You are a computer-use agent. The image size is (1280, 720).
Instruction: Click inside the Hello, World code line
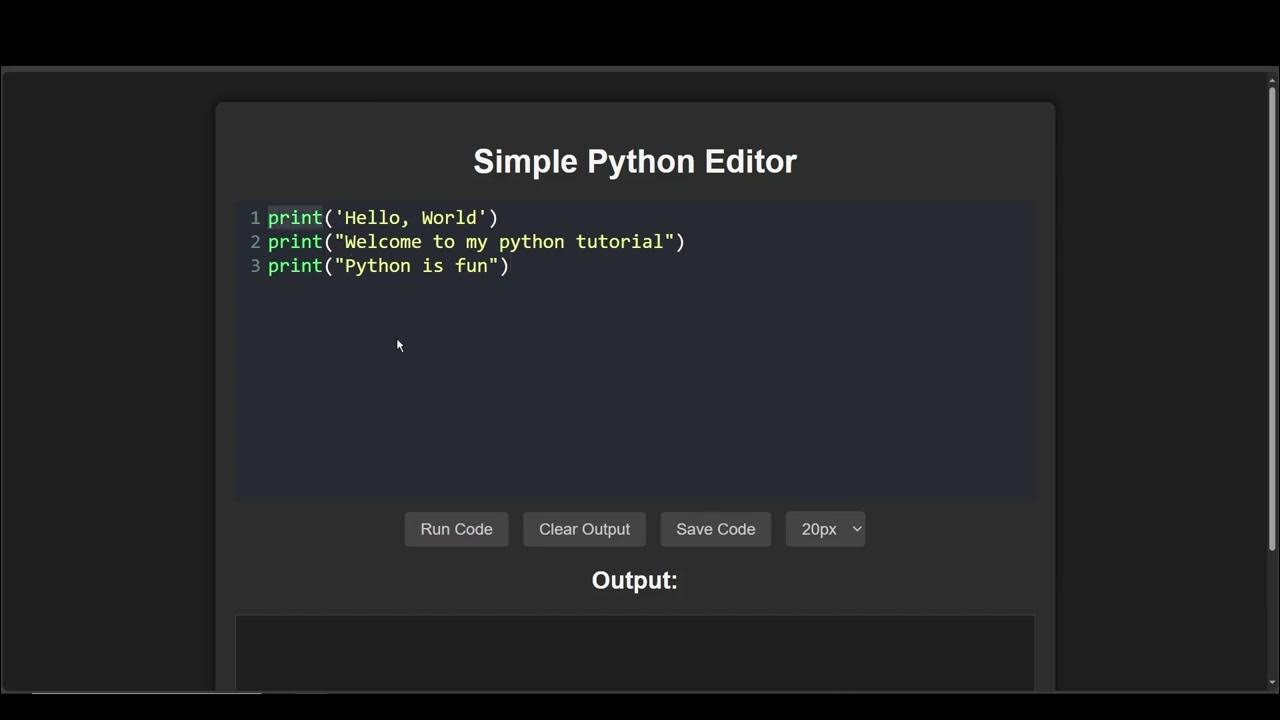click(383, 218)
